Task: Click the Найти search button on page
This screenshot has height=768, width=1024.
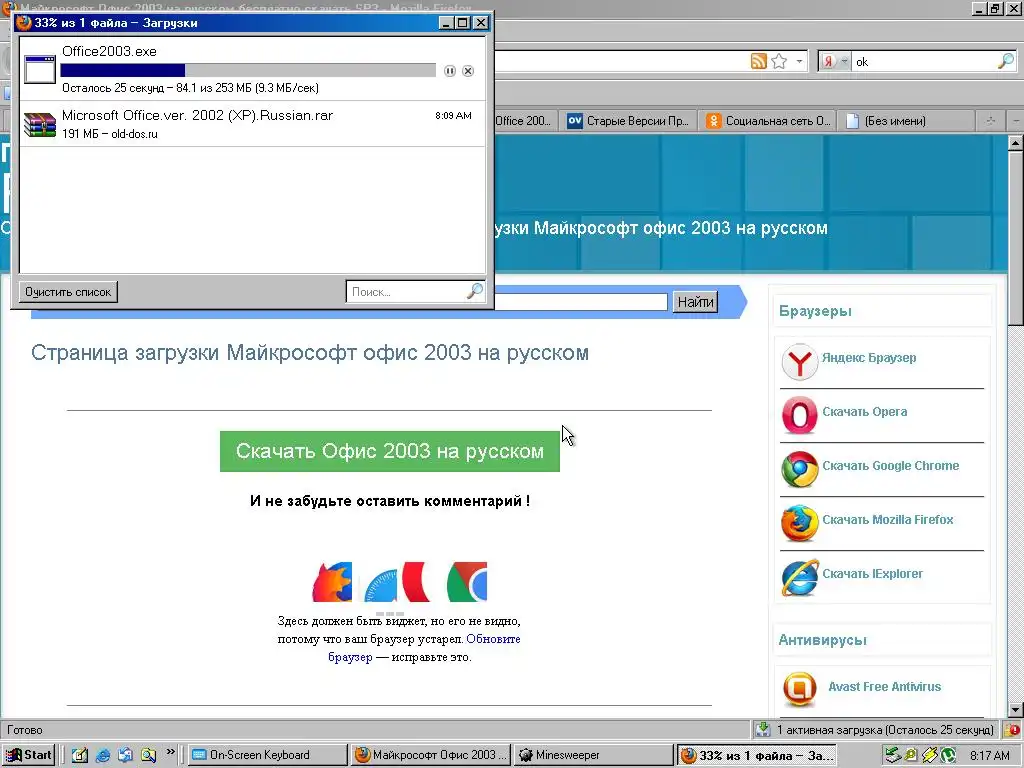Action: click(x=695, y=302)
